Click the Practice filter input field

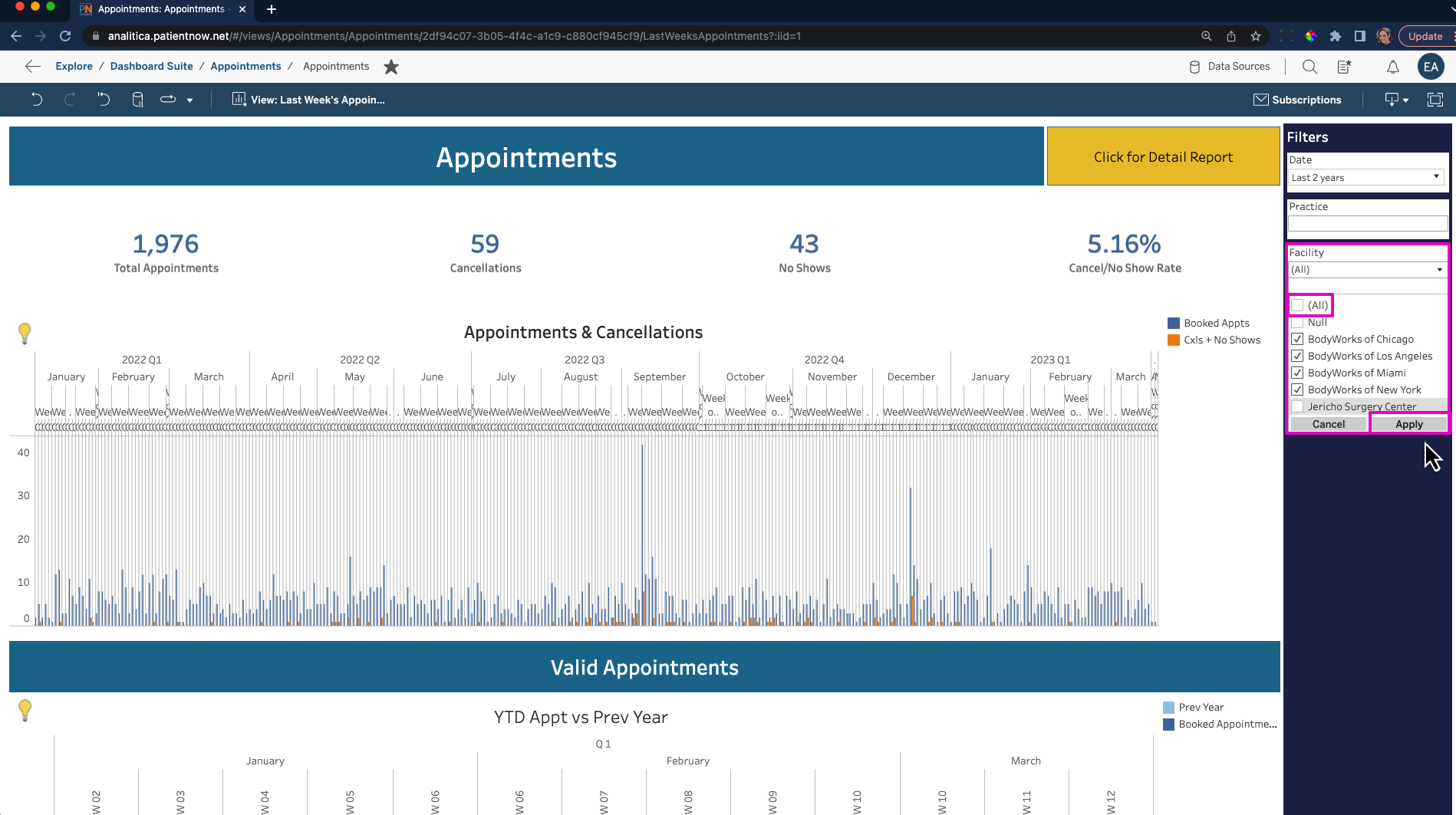(x=1367, y=223)
